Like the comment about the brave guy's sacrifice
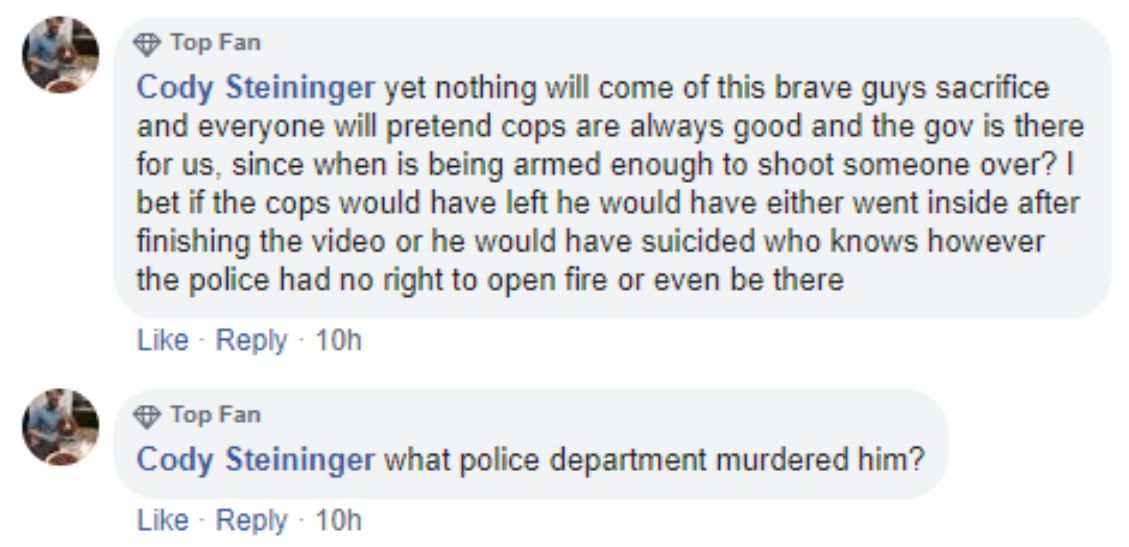The height and width of the screenshot is (547, 1129). 163,340
